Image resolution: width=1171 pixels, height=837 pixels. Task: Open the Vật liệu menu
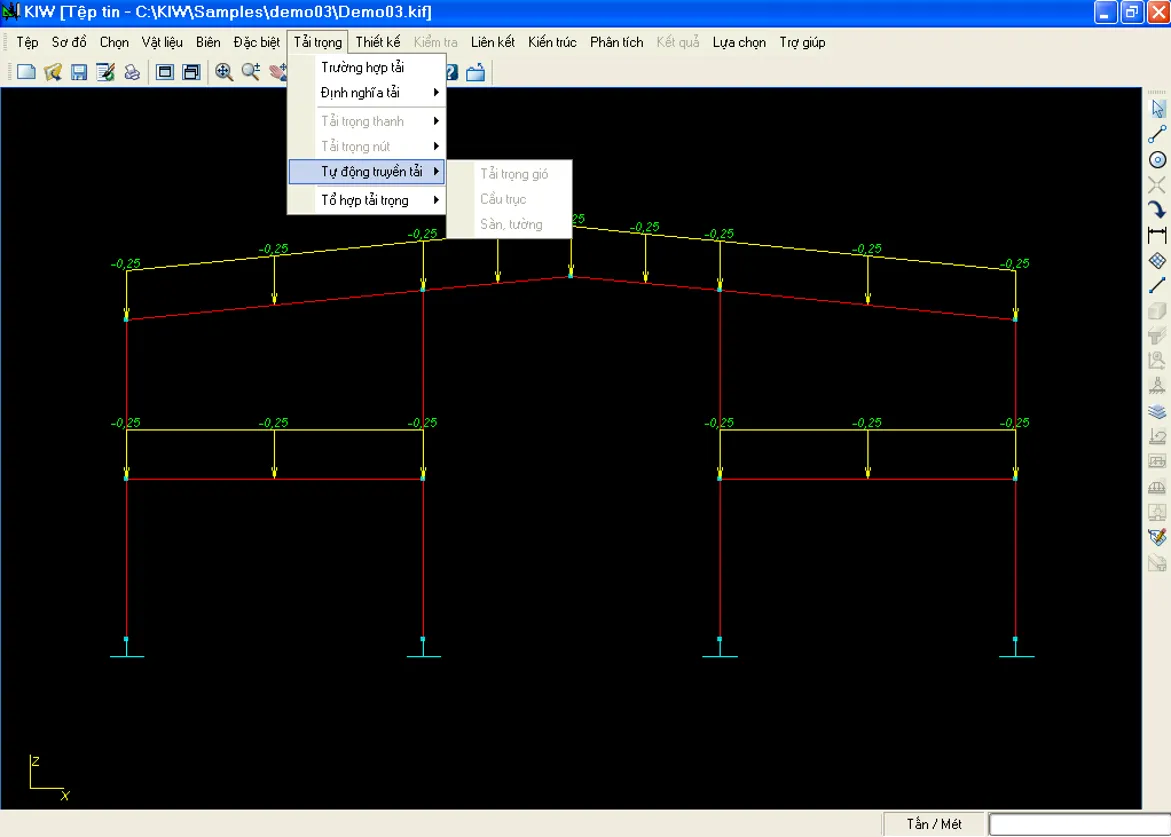162,42
